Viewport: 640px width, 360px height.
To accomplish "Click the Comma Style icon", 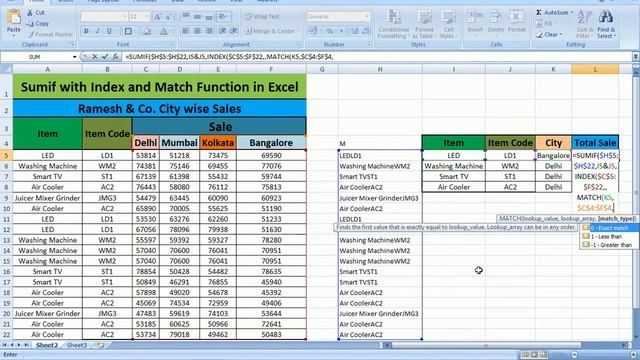I will coord(342,31).
